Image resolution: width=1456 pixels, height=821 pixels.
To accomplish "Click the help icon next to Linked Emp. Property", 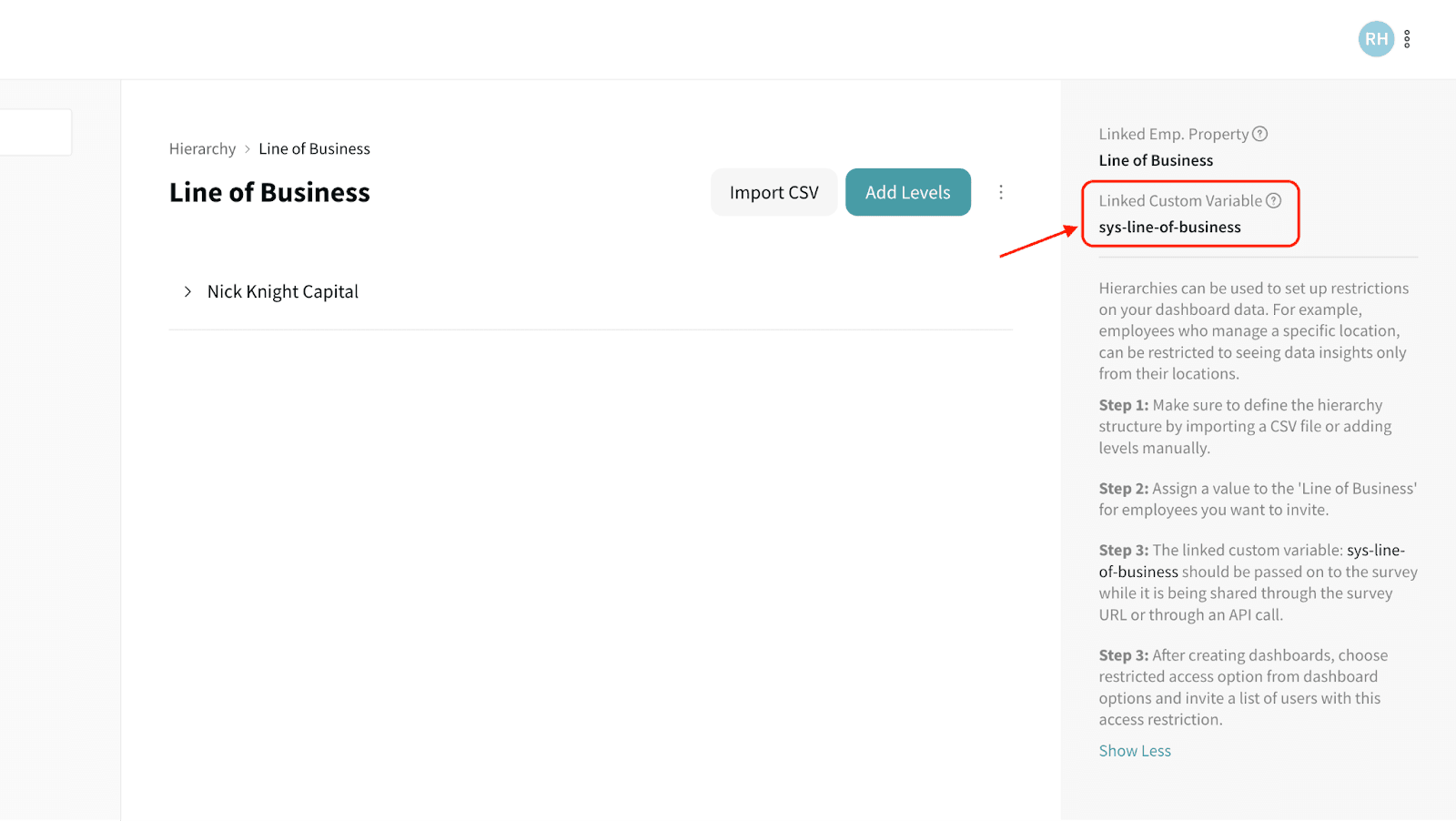I will (1260, 134).
